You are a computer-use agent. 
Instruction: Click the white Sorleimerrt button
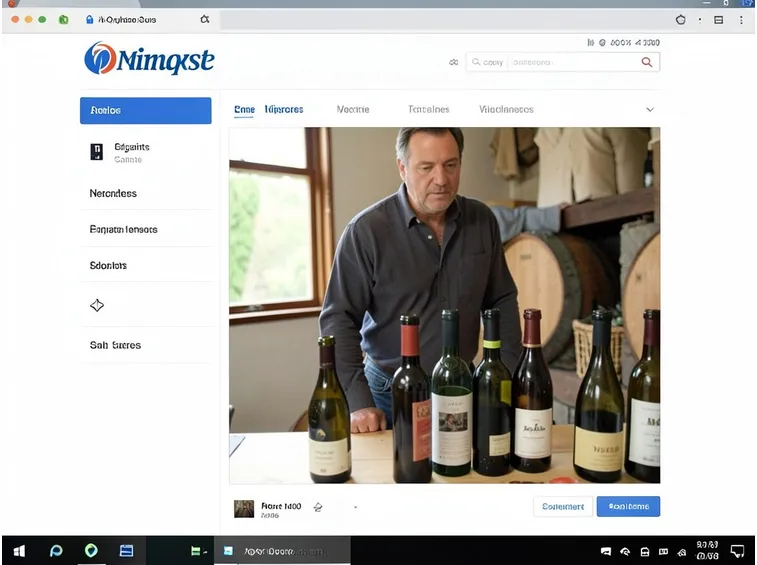563,507
